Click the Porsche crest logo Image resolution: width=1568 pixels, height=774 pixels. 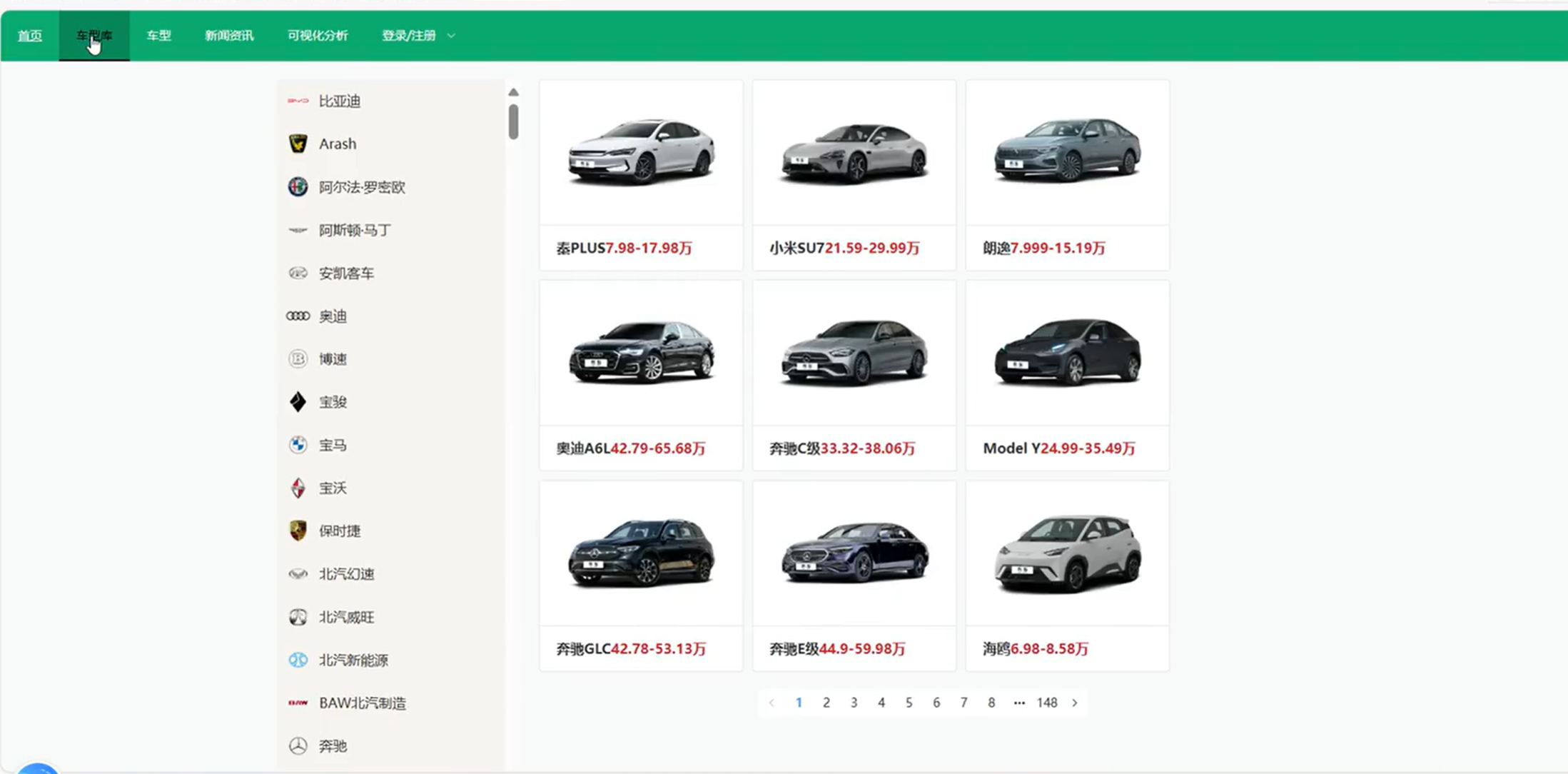point(298,531)
